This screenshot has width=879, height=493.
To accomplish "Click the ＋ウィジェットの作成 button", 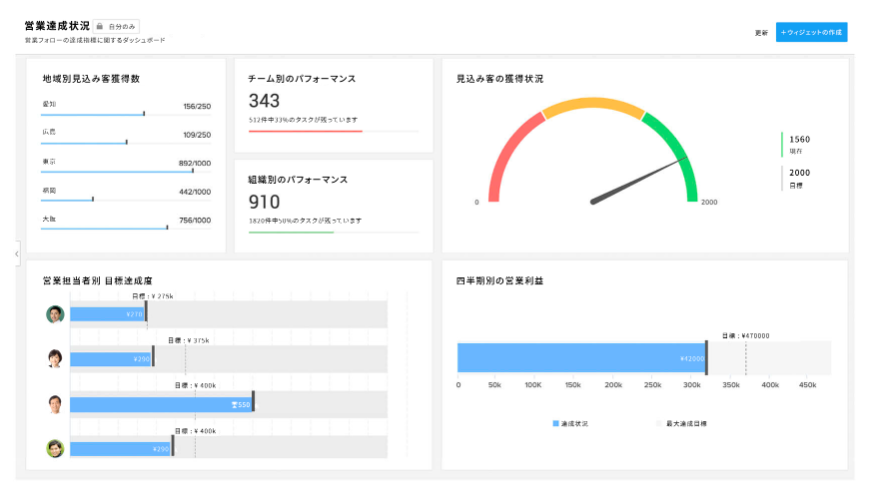I will [x=811, y=32].
